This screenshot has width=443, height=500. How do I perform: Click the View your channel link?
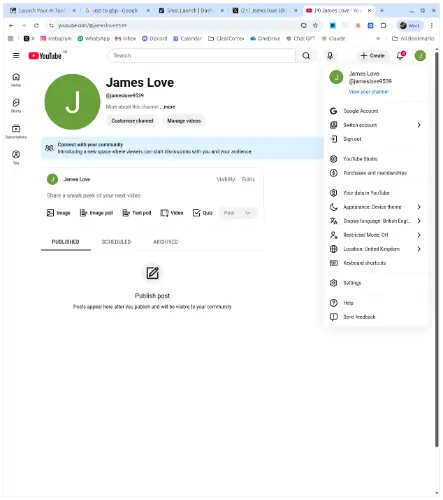[x=369, y=92]
